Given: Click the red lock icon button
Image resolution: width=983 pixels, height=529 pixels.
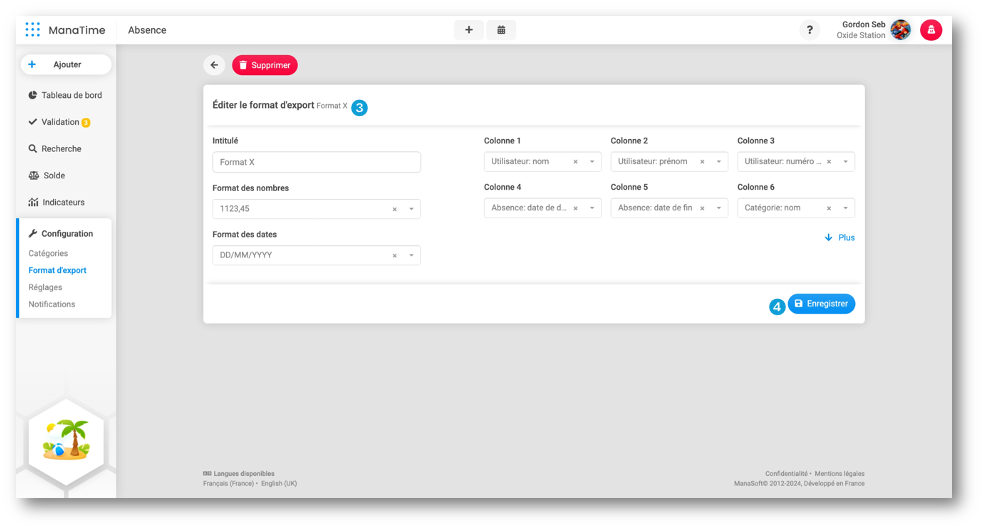Looking at the screenshot, I should (x=931, y=30).
